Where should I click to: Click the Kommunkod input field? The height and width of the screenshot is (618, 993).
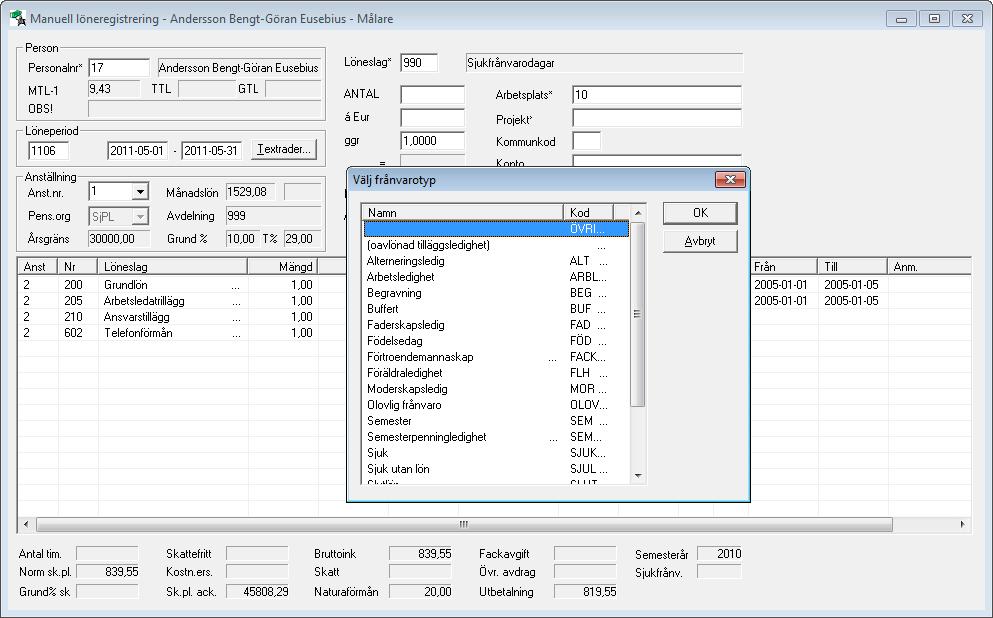coord(586,141)
